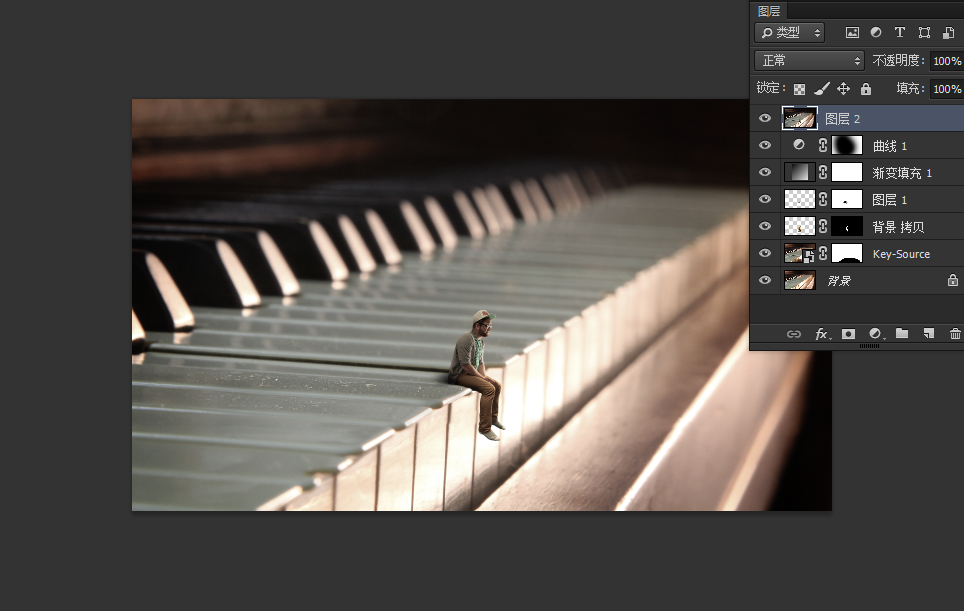
Task: Click lock position move icon
Action: point(843,89)
